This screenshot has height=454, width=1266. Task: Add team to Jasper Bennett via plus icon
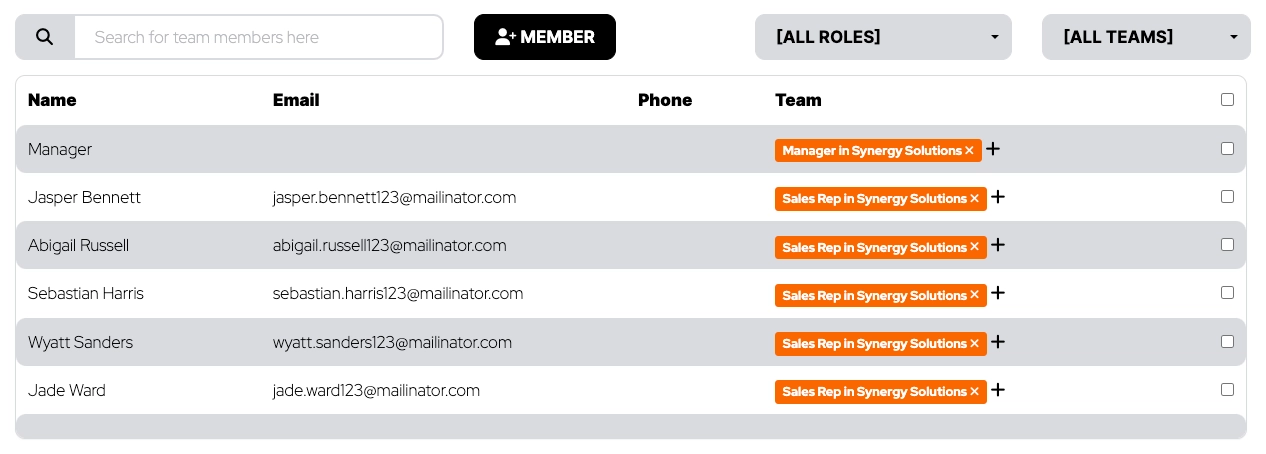coord(998,197)
